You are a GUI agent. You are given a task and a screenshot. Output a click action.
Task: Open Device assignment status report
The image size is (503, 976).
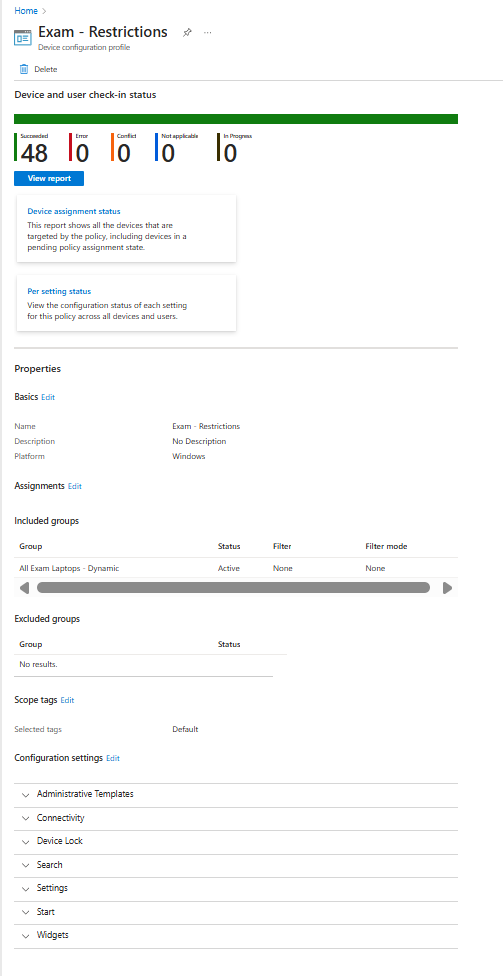point(74,212)
